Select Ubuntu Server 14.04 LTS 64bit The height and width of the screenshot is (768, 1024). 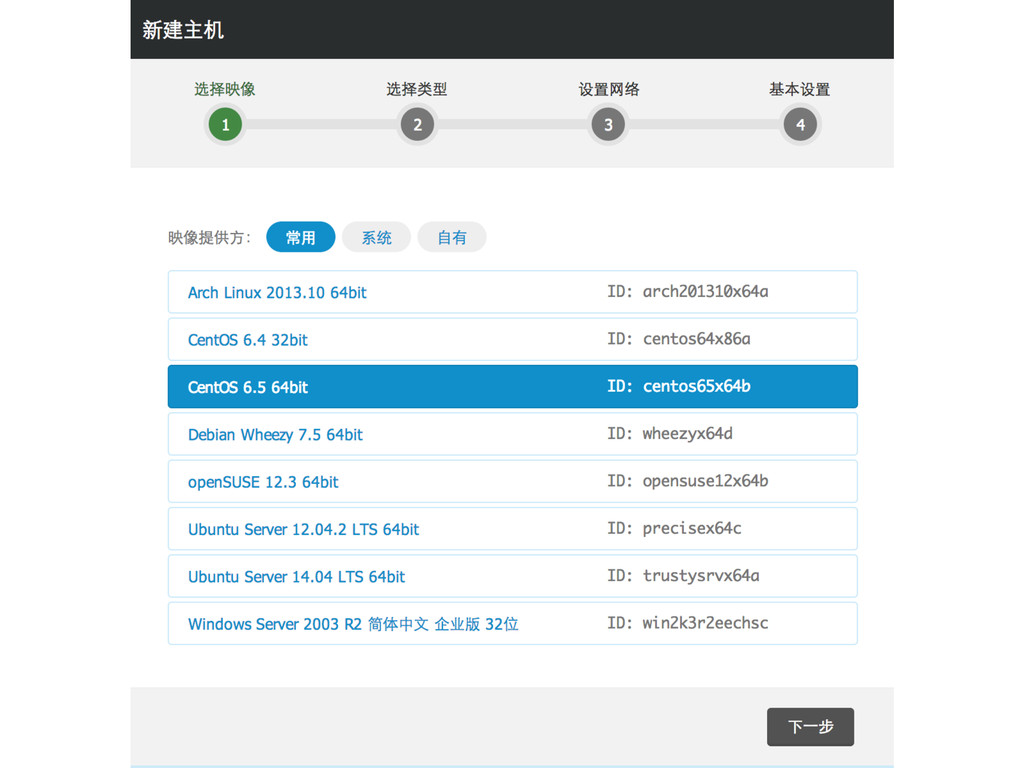(x=513, y=576)
